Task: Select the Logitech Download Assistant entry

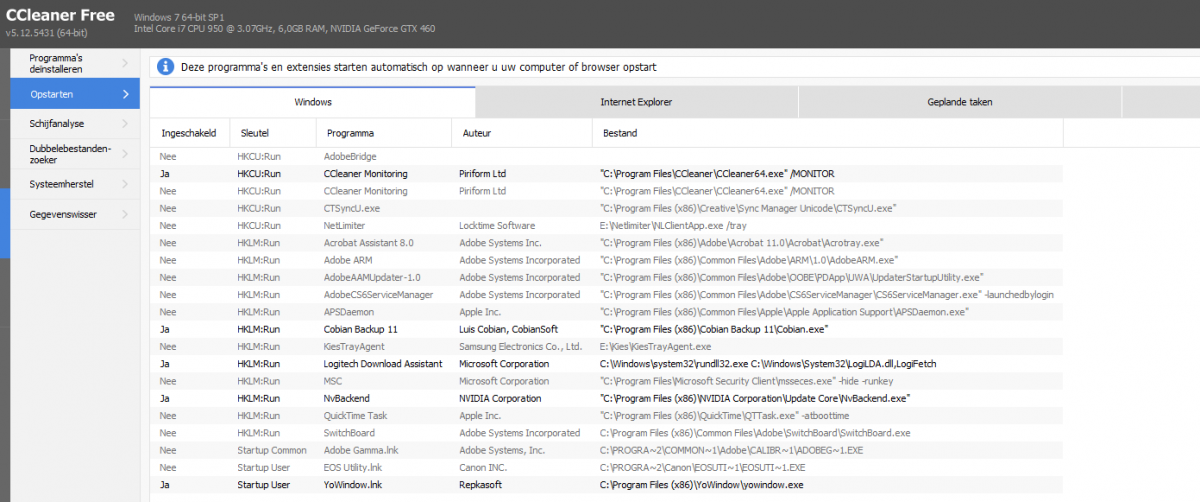Action: point(382,364)
